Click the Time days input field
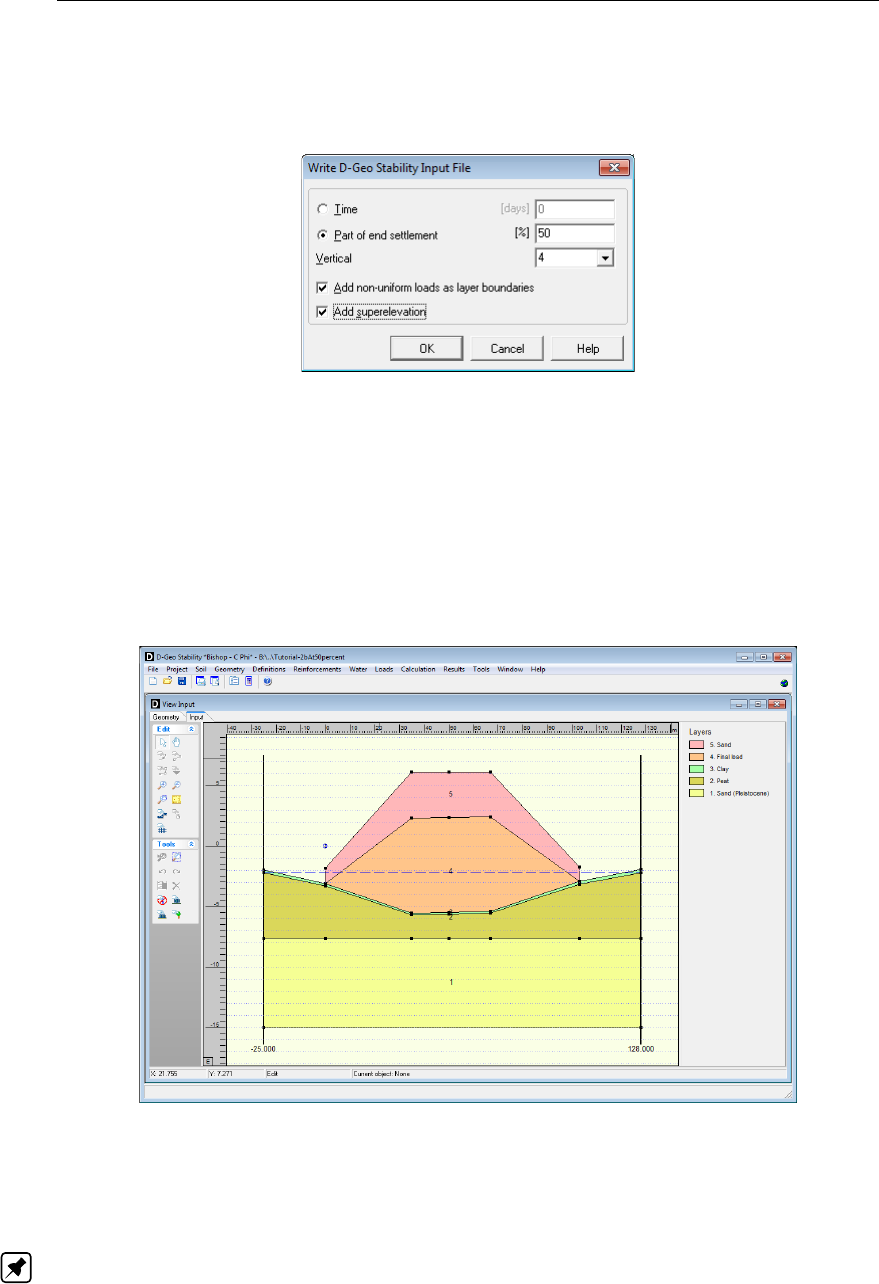Viewport: 879px width, 1284px height. 574,209
